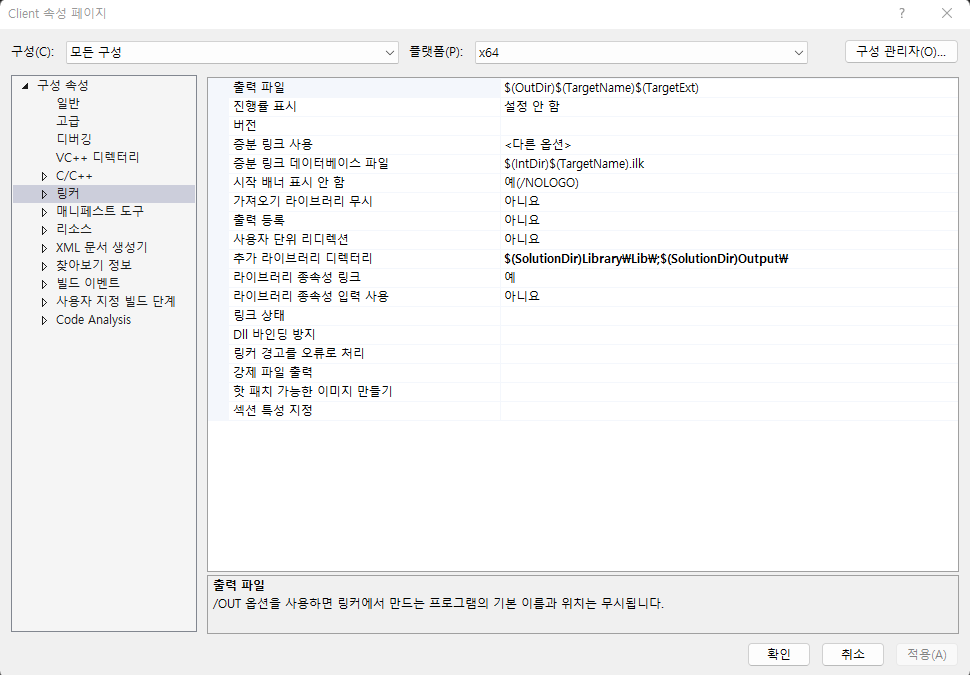Expand the 사용자 지정 빌드 단계 arrow

pos(44,303)
